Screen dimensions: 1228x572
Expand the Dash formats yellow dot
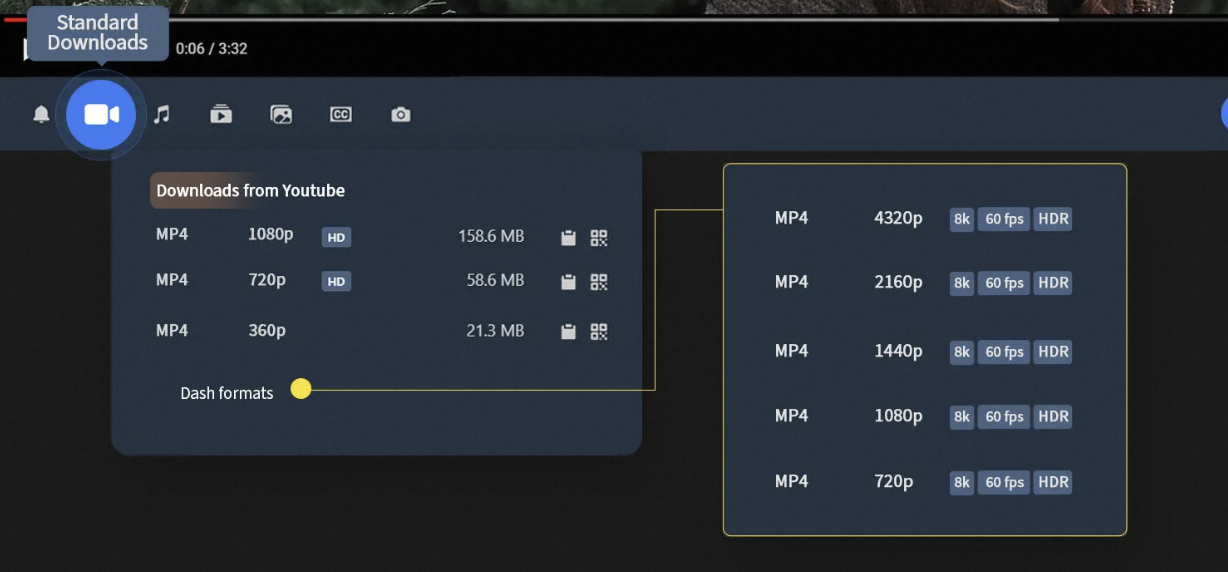[301, 389]
